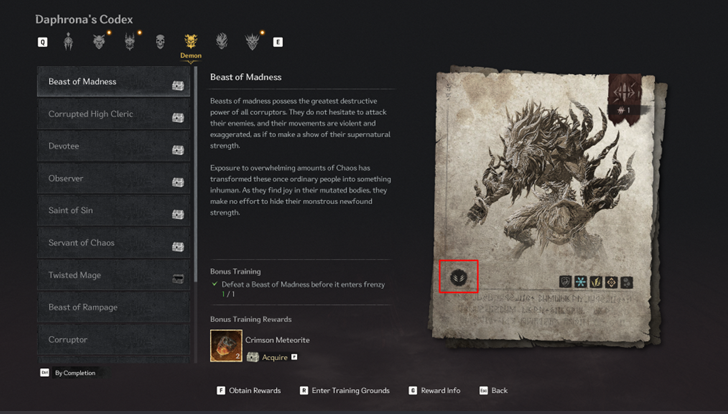Click the broken heart shield attribute icon
The image size is (728, 414).
[565, 282]
